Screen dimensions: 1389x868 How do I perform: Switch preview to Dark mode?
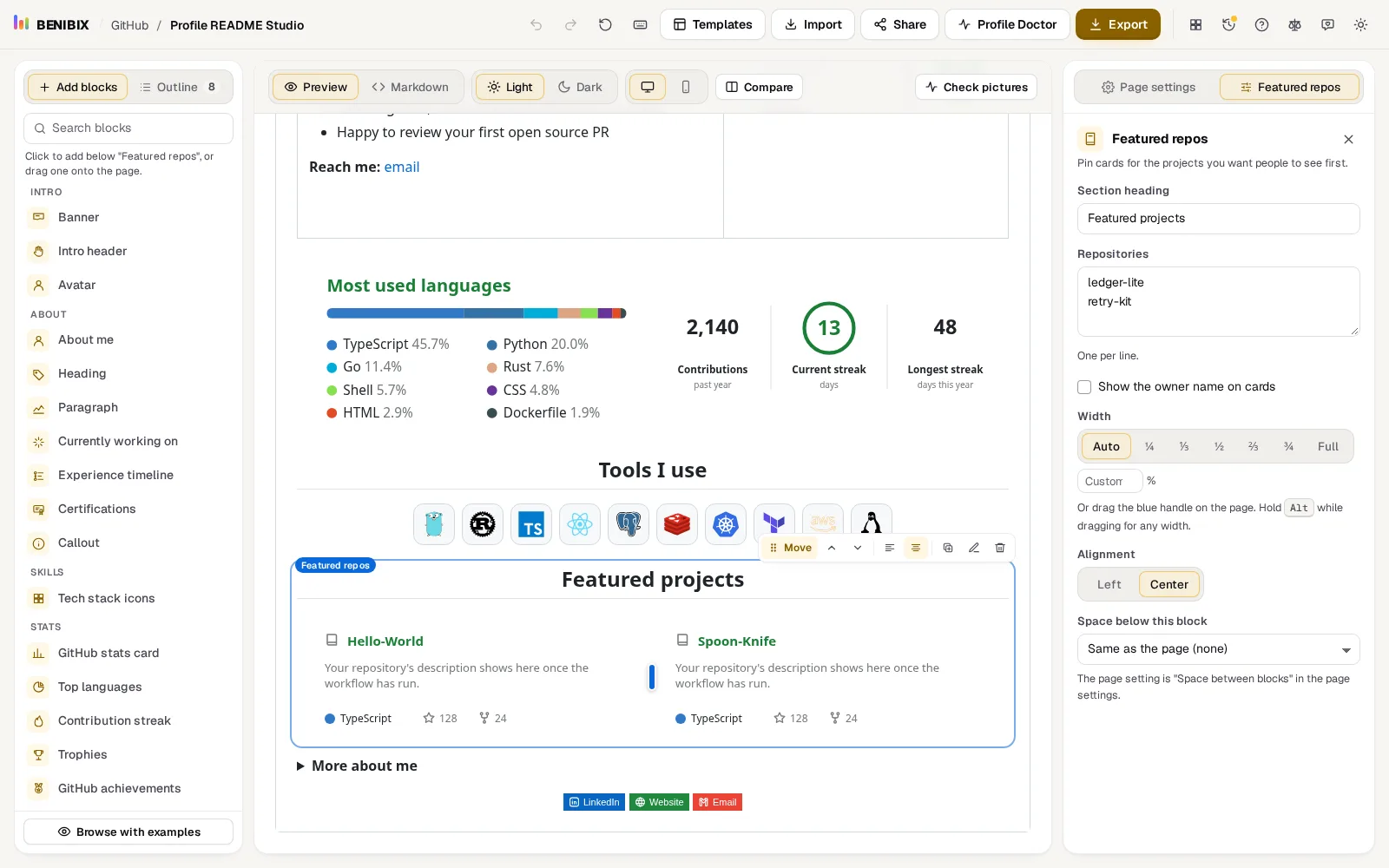(580, 87)
